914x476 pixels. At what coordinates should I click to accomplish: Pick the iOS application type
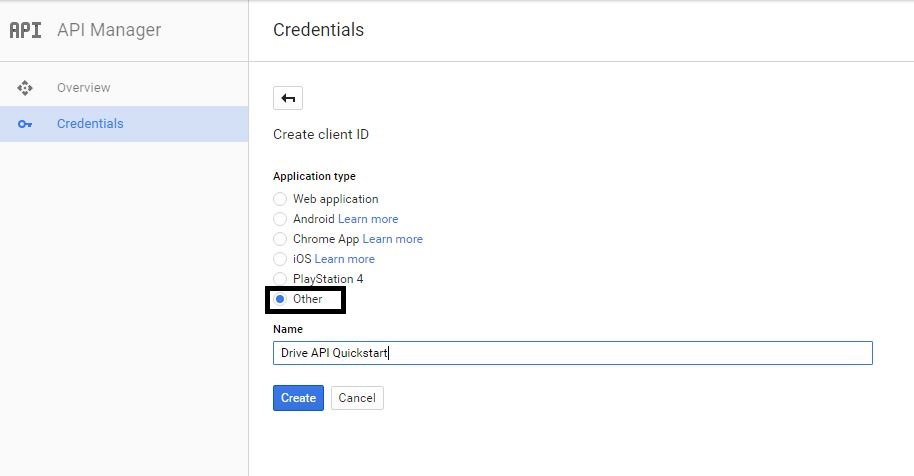pos(280,259)
